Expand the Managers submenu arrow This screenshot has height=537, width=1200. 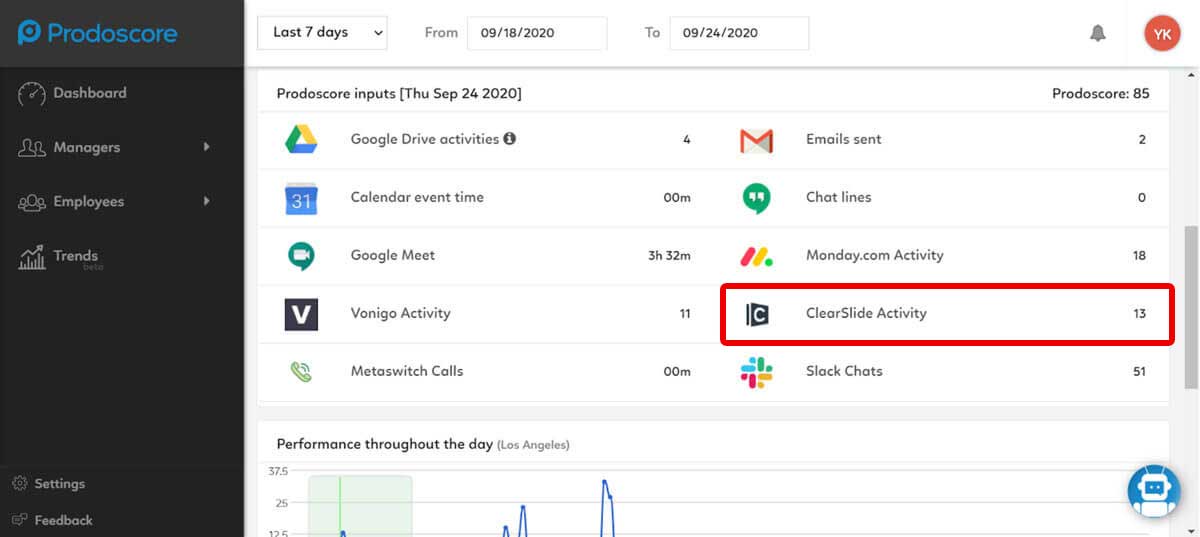(x=207, y=147)
